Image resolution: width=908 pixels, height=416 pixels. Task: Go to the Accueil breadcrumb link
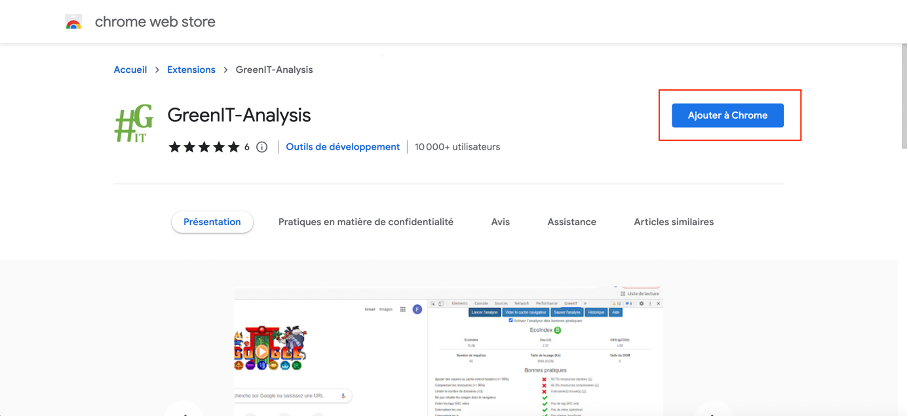tap(130, 70)
